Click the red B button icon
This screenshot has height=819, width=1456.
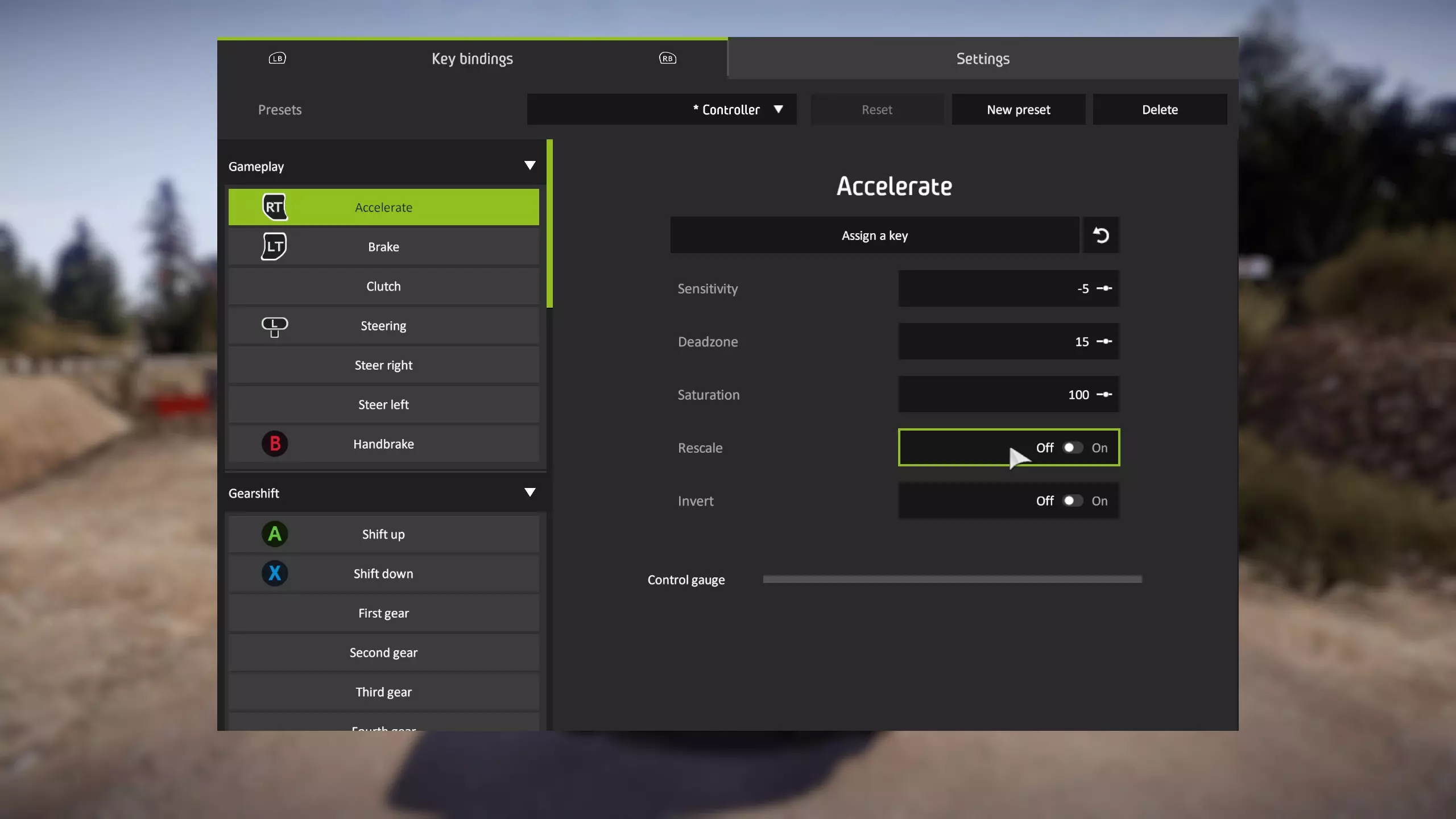point(274,444)
